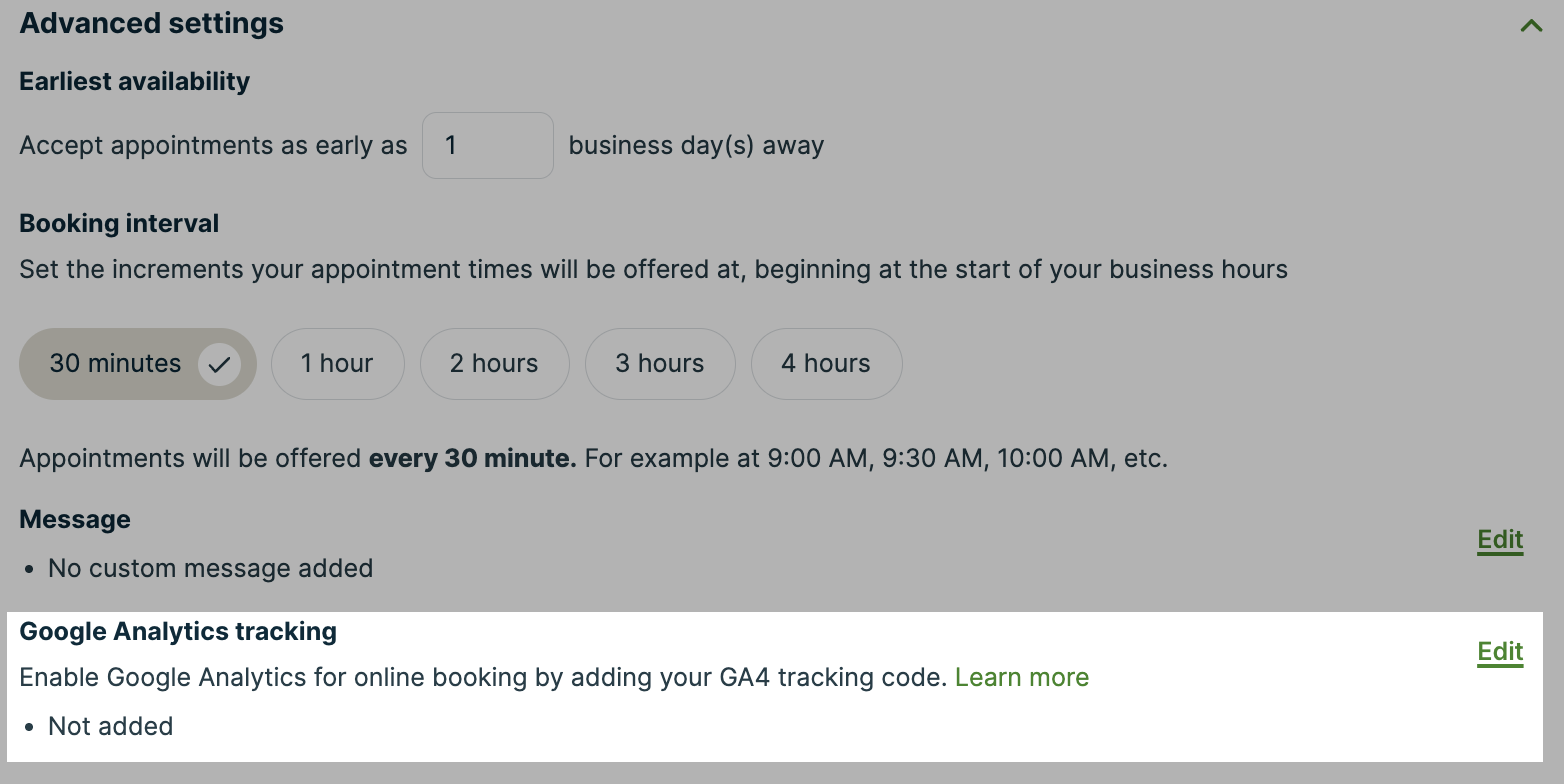The height and width of the screenshot is (784, 1564).
Task: Click the Earliest availability heading
Action: (135, 82)
